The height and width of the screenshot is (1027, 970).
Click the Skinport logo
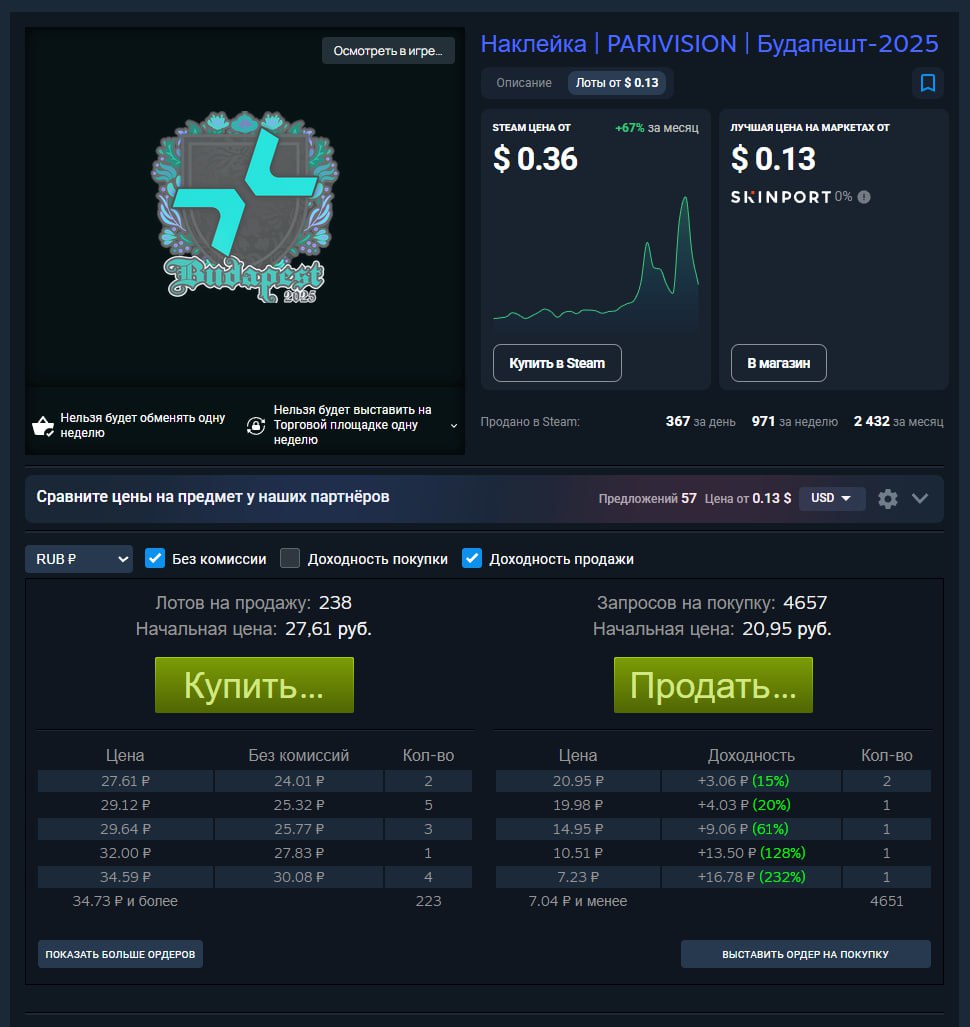(780, 197)
